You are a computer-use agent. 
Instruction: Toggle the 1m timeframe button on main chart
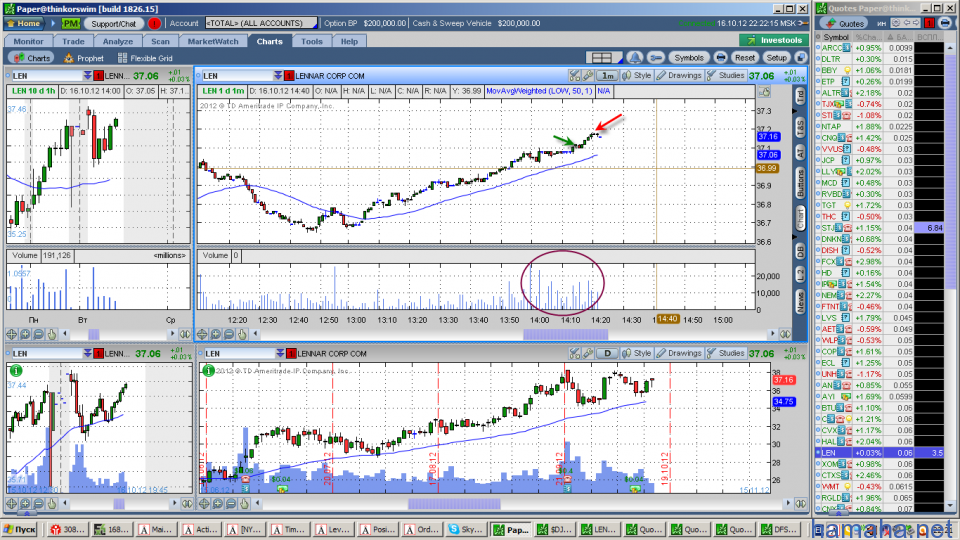pyautogui.click(x=607, y=76)
